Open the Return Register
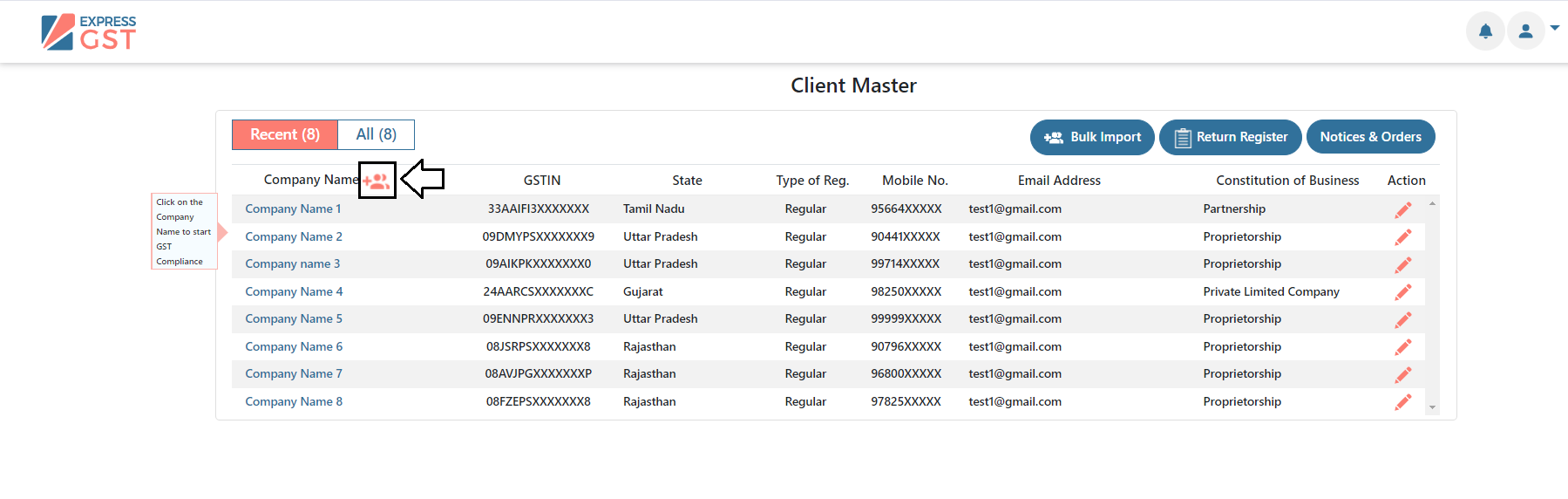1568x499 pixels. tap(1231, 137)
